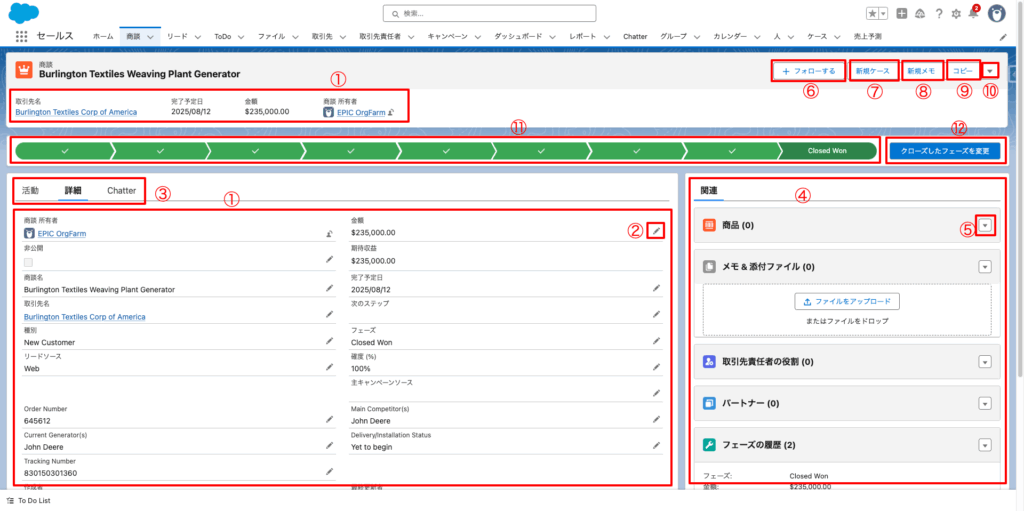Click pencil icon next to Tracking Number
This screenshot has width=1024, height=511.
coord(329,472)
